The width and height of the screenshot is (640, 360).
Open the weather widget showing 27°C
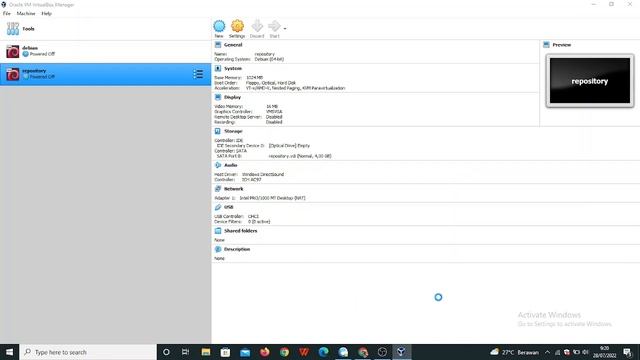(x=514, y=352)
